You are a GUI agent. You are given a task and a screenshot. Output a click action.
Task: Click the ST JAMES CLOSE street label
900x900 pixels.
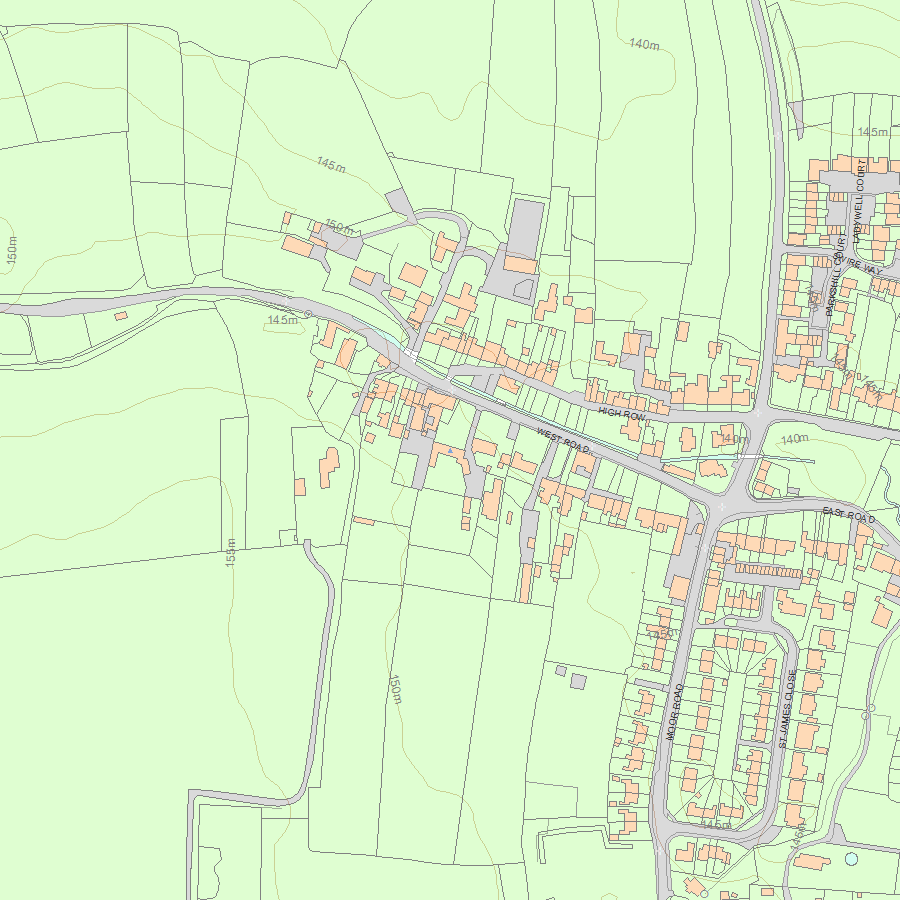(x=788, y=708)
